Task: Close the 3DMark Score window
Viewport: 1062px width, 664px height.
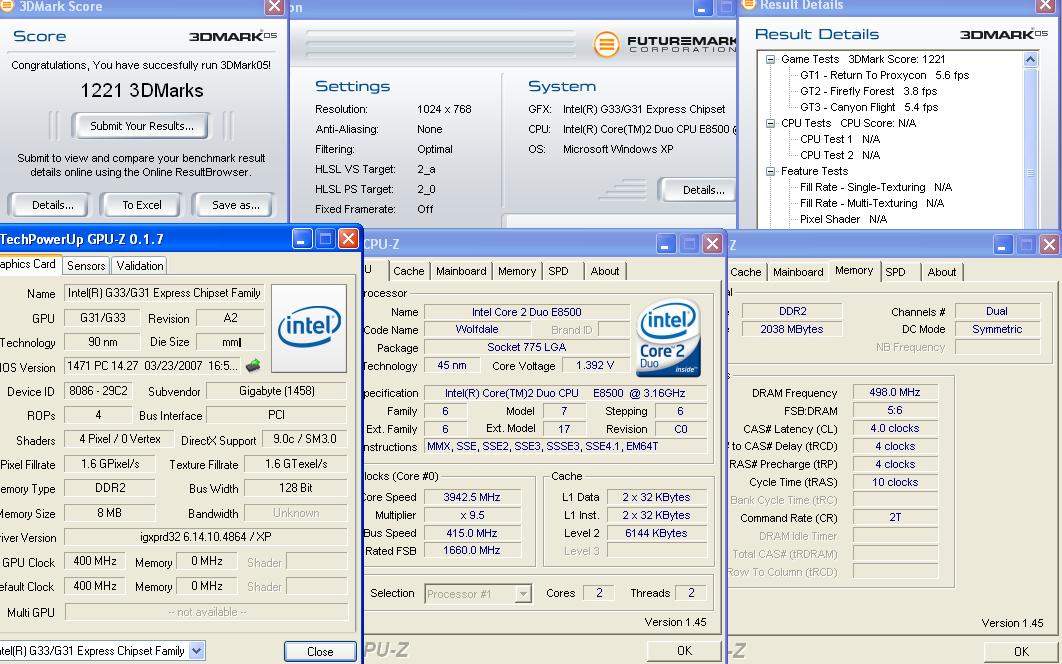Action: [x=274, y=7]
